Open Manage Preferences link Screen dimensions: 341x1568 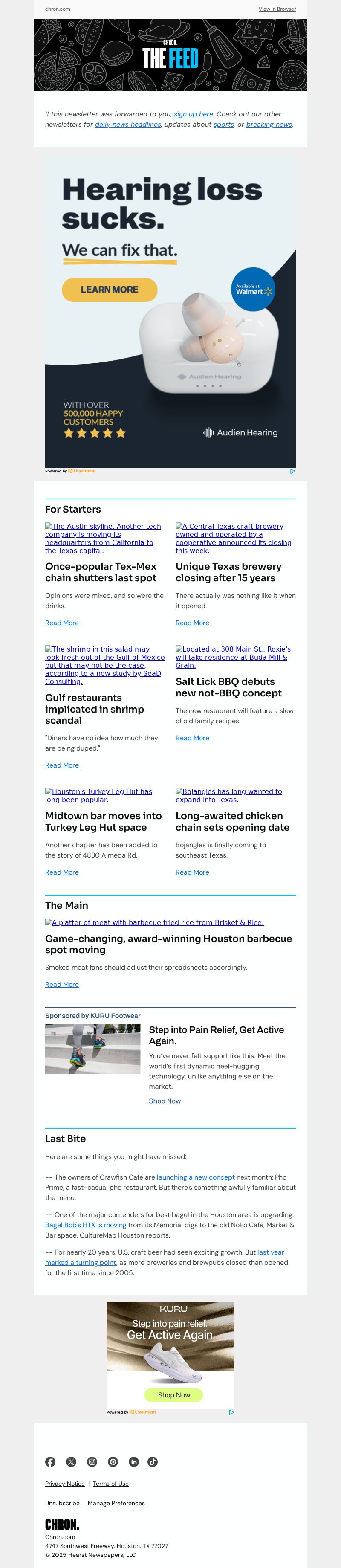[x=116, y=1503]
